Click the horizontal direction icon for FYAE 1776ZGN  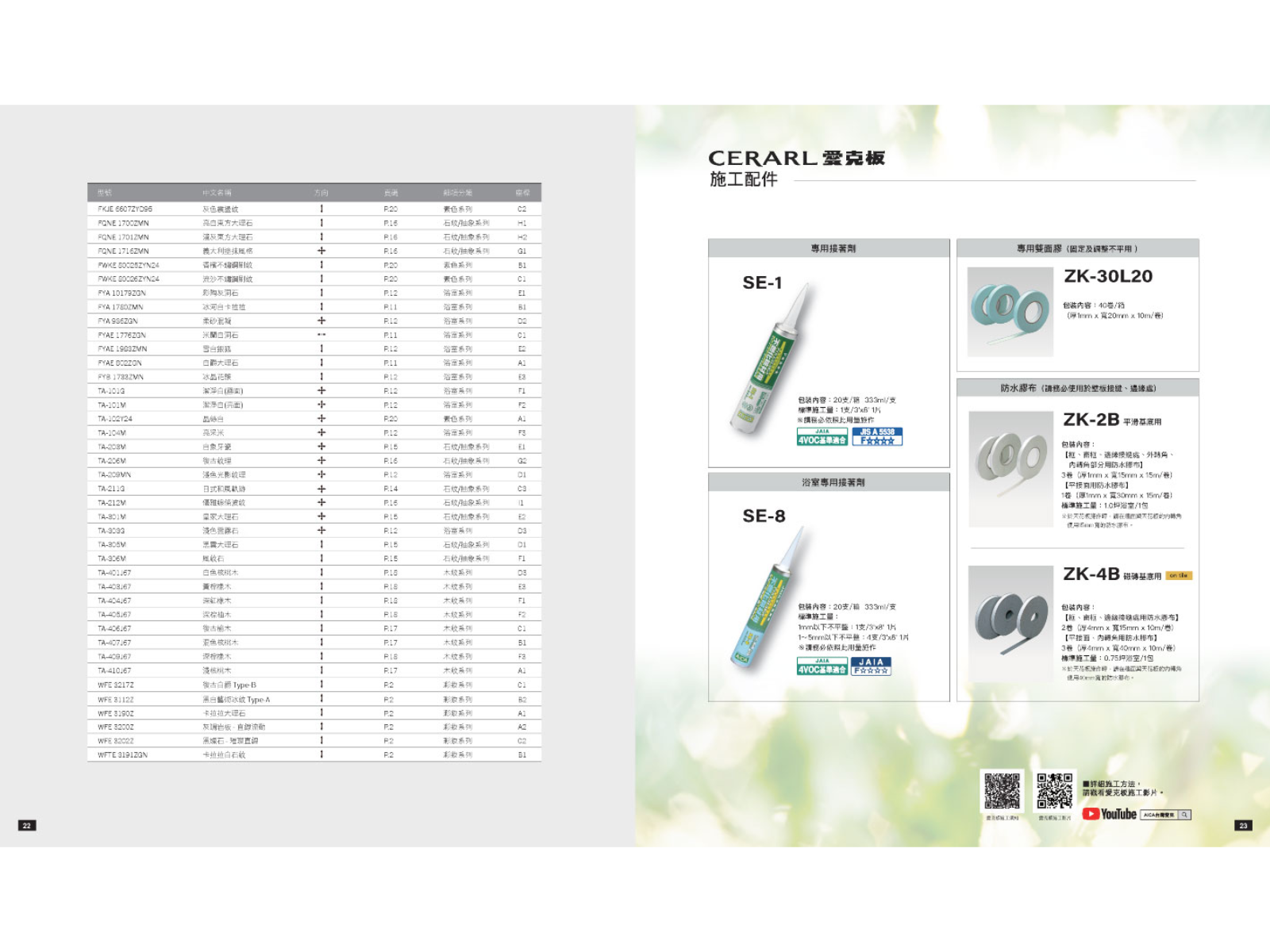(x=321, y=335)
